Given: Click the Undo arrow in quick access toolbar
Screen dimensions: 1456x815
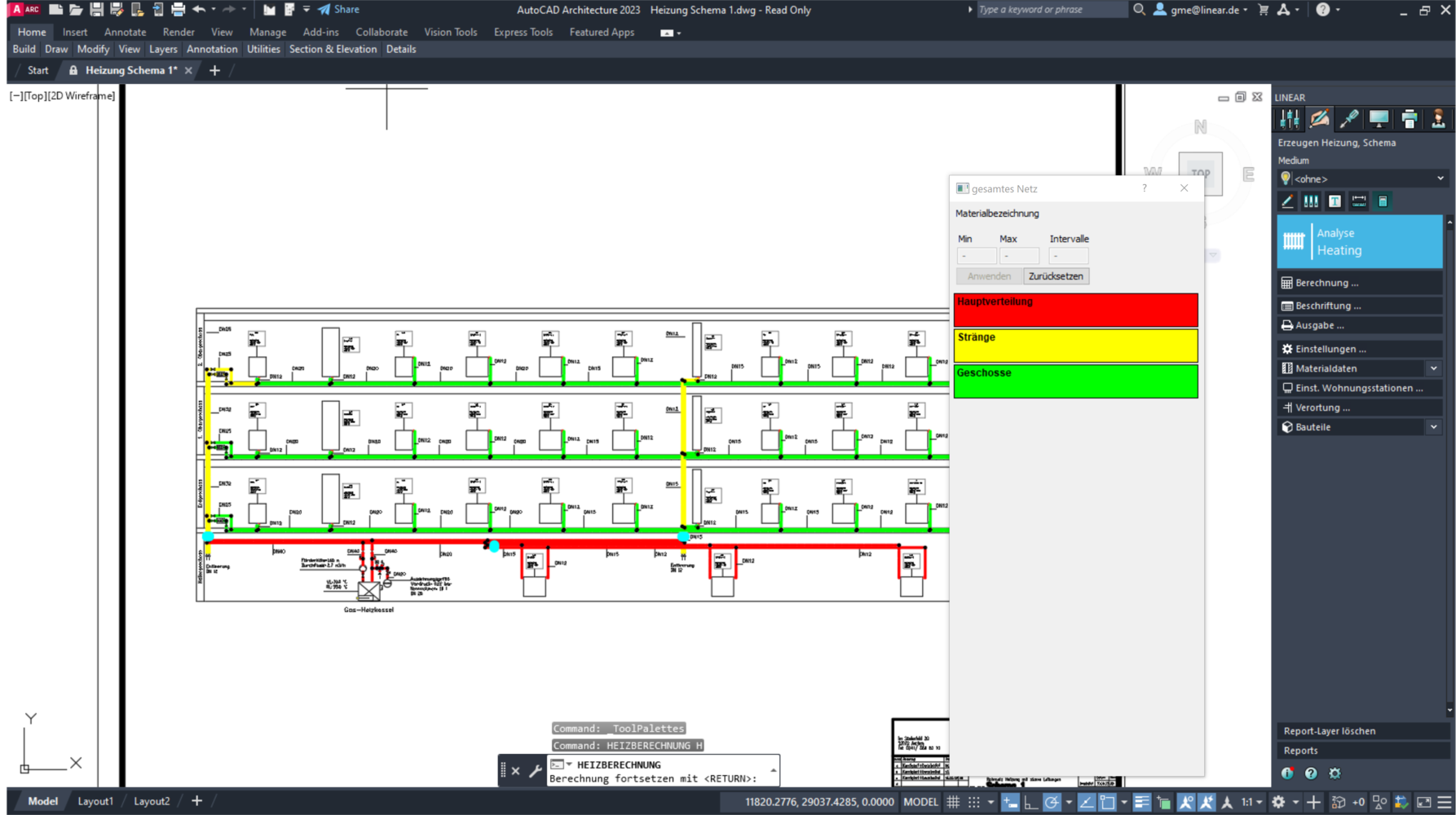Looking at the screenshot, I should point(199,10).
